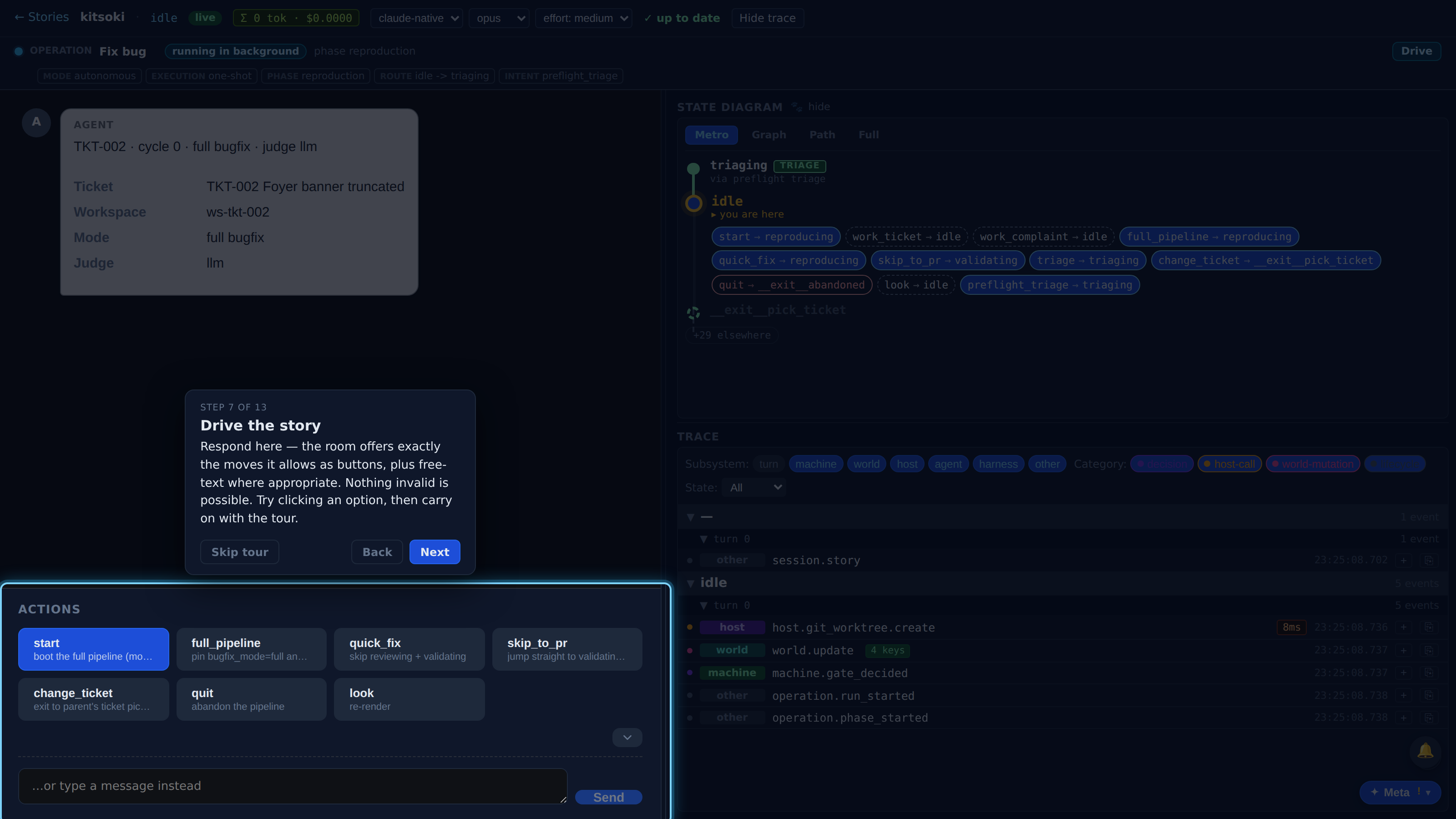This screenshot has height=819, width=1456.
Task: Expand operation.phase_started row plus icon
Action: click(1403, 718)
